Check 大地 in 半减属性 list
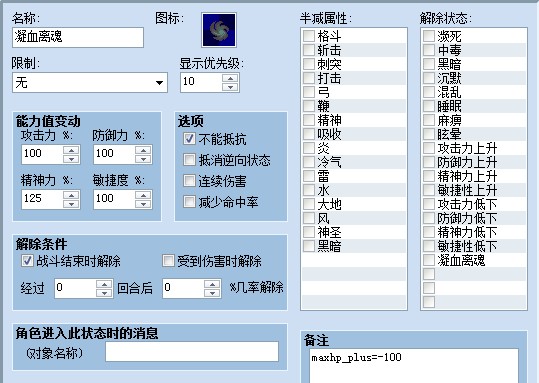The width and height of the screenshot is (539, 383). [x=309, y=204]
